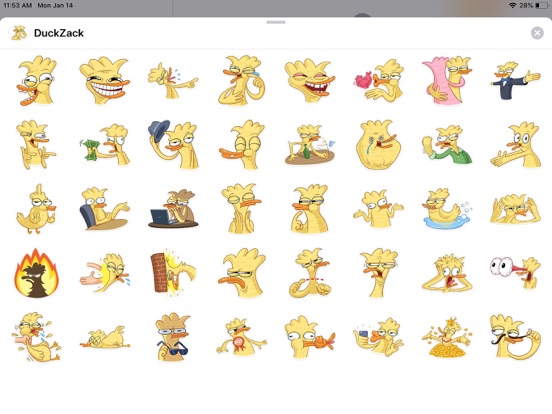Image resolution: width=552 pixels, height=414 pixels.
Task: Pick the duck sitting in office chair
Action: (x=105, y=208)
